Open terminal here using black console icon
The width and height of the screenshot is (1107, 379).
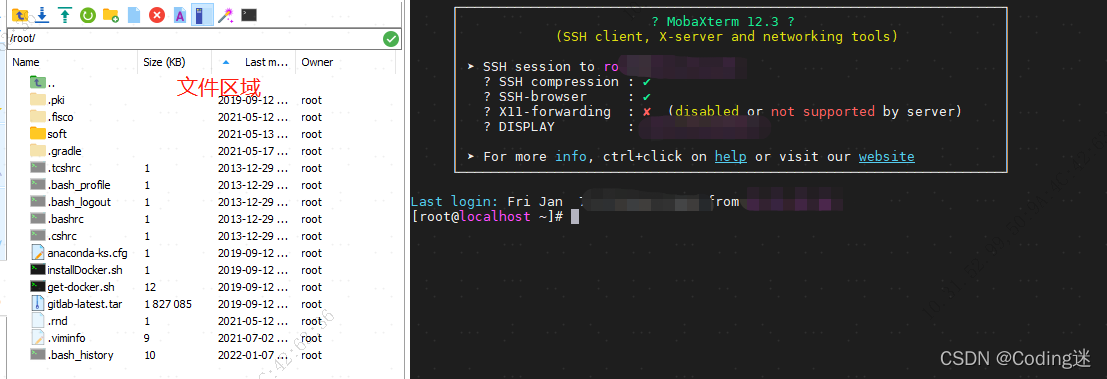[249, 14]
